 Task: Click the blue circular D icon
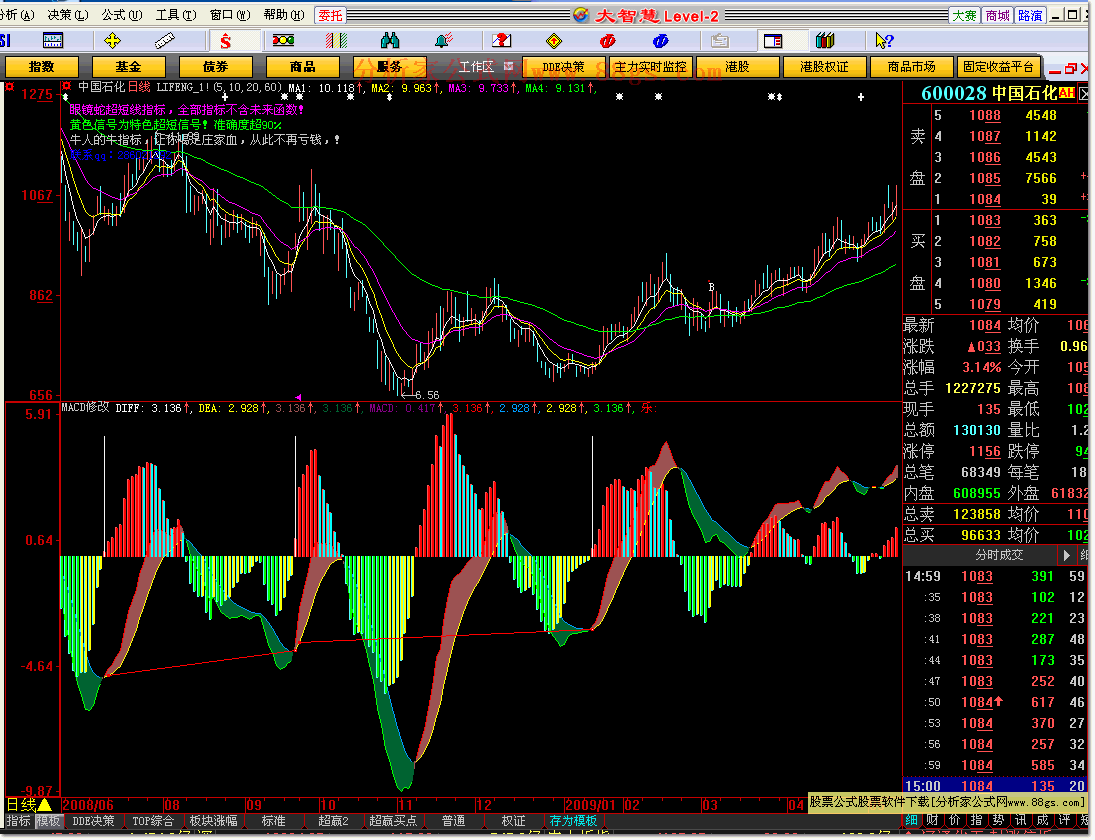tap(661, 40)
